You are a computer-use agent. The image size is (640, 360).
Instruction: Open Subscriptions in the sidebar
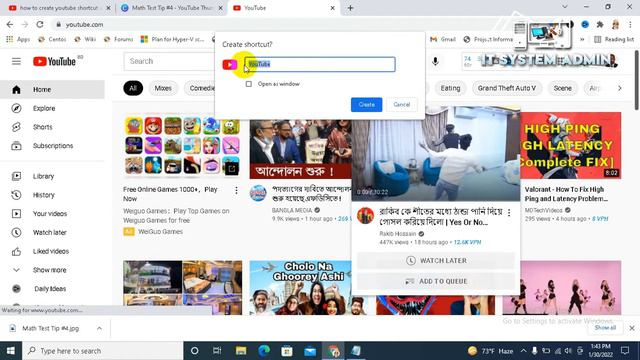click(x=52, y=146)
